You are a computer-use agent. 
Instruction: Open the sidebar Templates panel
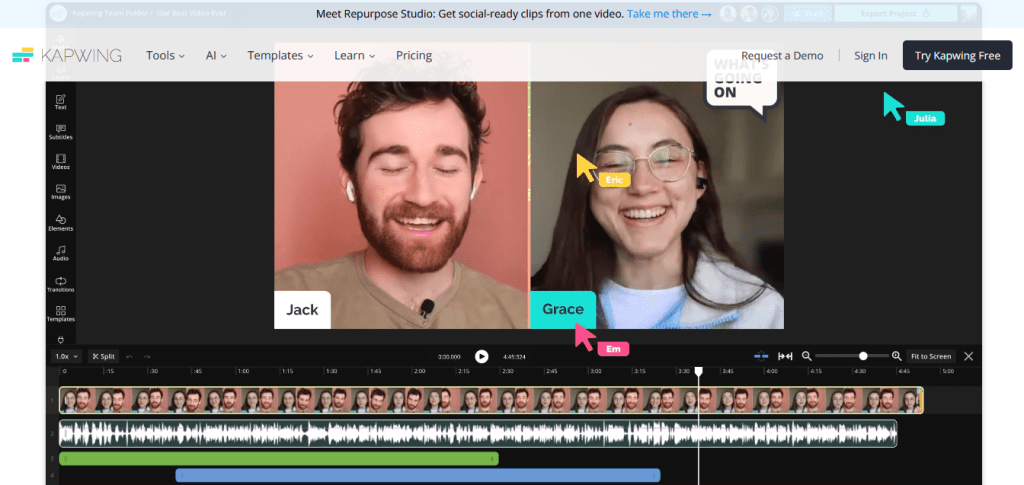pos(61,314)
